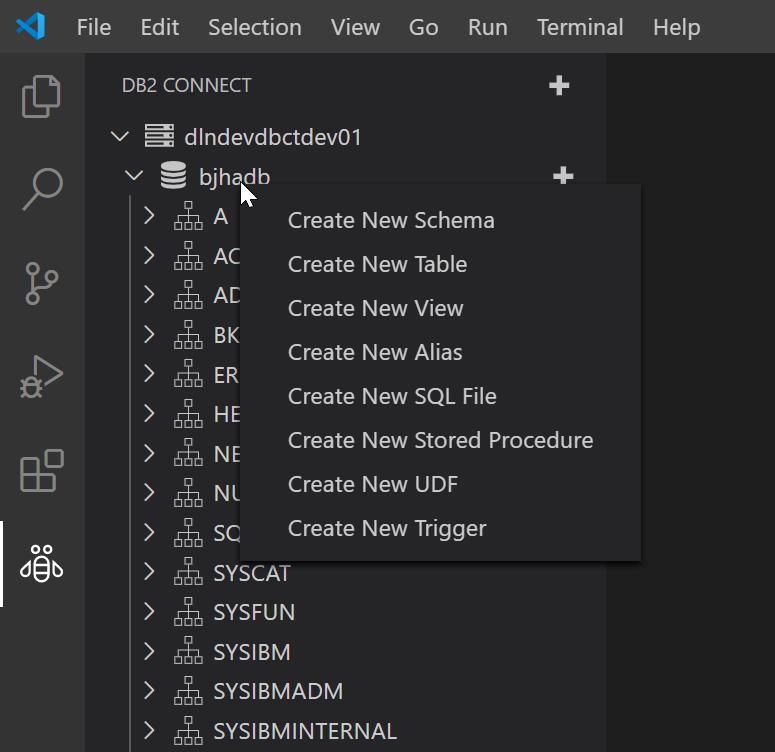Open the Explorer view in activity bar
The image size is (775, 752).
42,96
